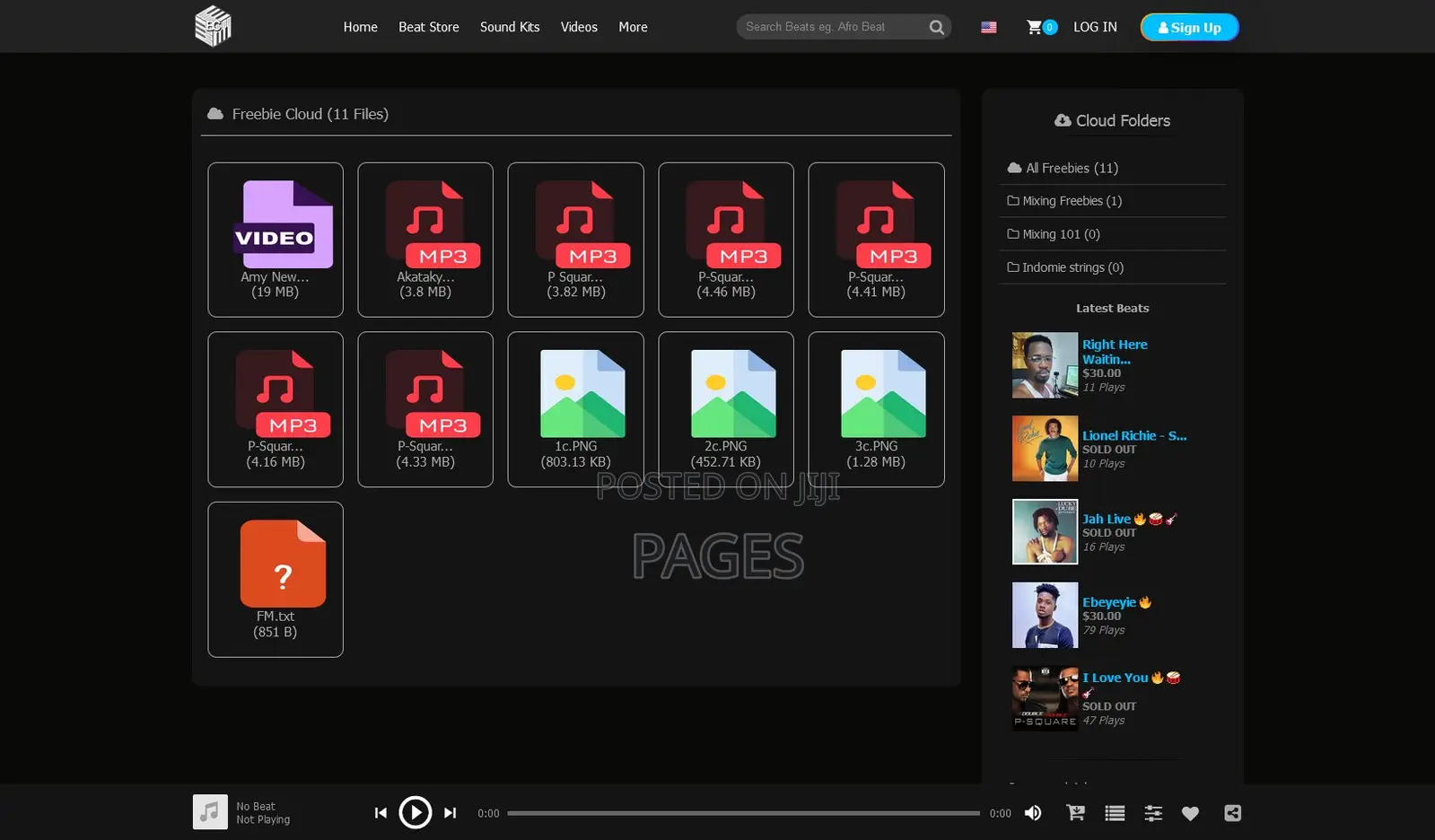The width and height of the screenshot is (1435, 840).
Task: Click Jah Live beat thumbnail
Action: tap(1045, 532)
